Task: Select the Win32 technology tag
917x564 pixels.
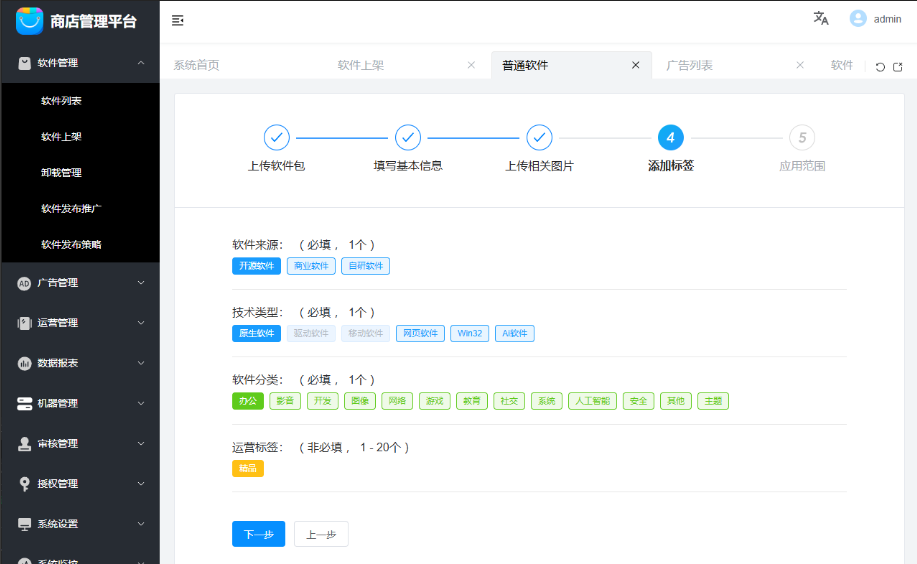Action: 470,333
